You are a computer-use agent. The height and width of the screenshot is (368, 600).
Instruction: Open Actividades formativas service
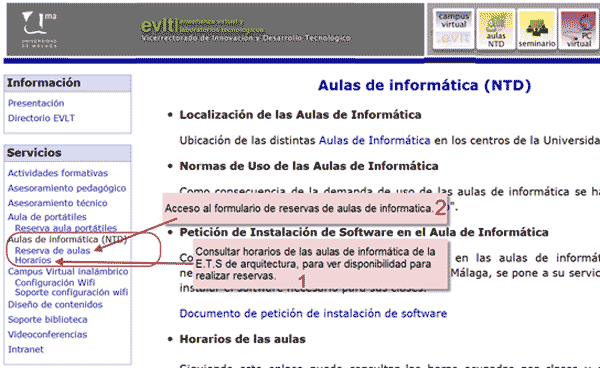(58, 173)
